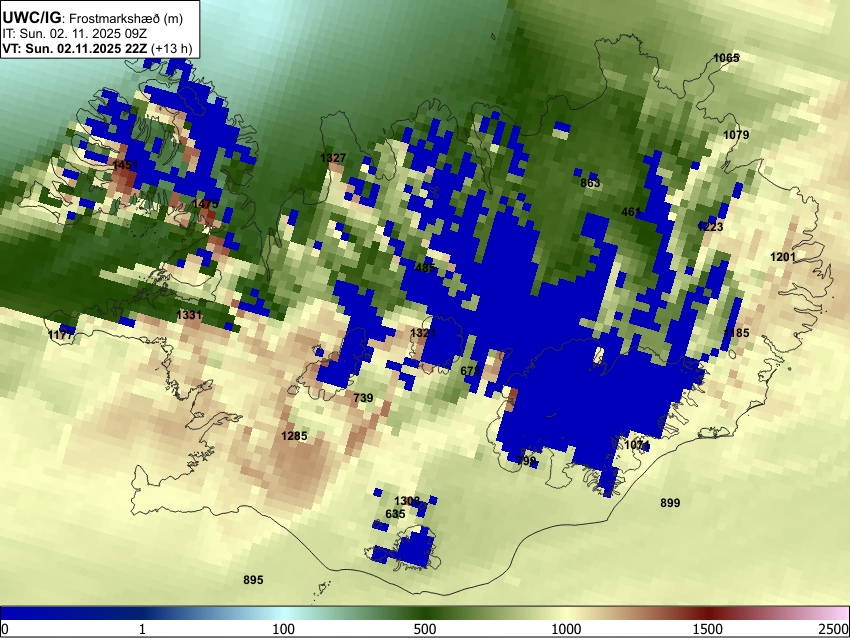This screenshot has height=638, width=850.
Task: Click the value label 1475
Action: (205, 204)
